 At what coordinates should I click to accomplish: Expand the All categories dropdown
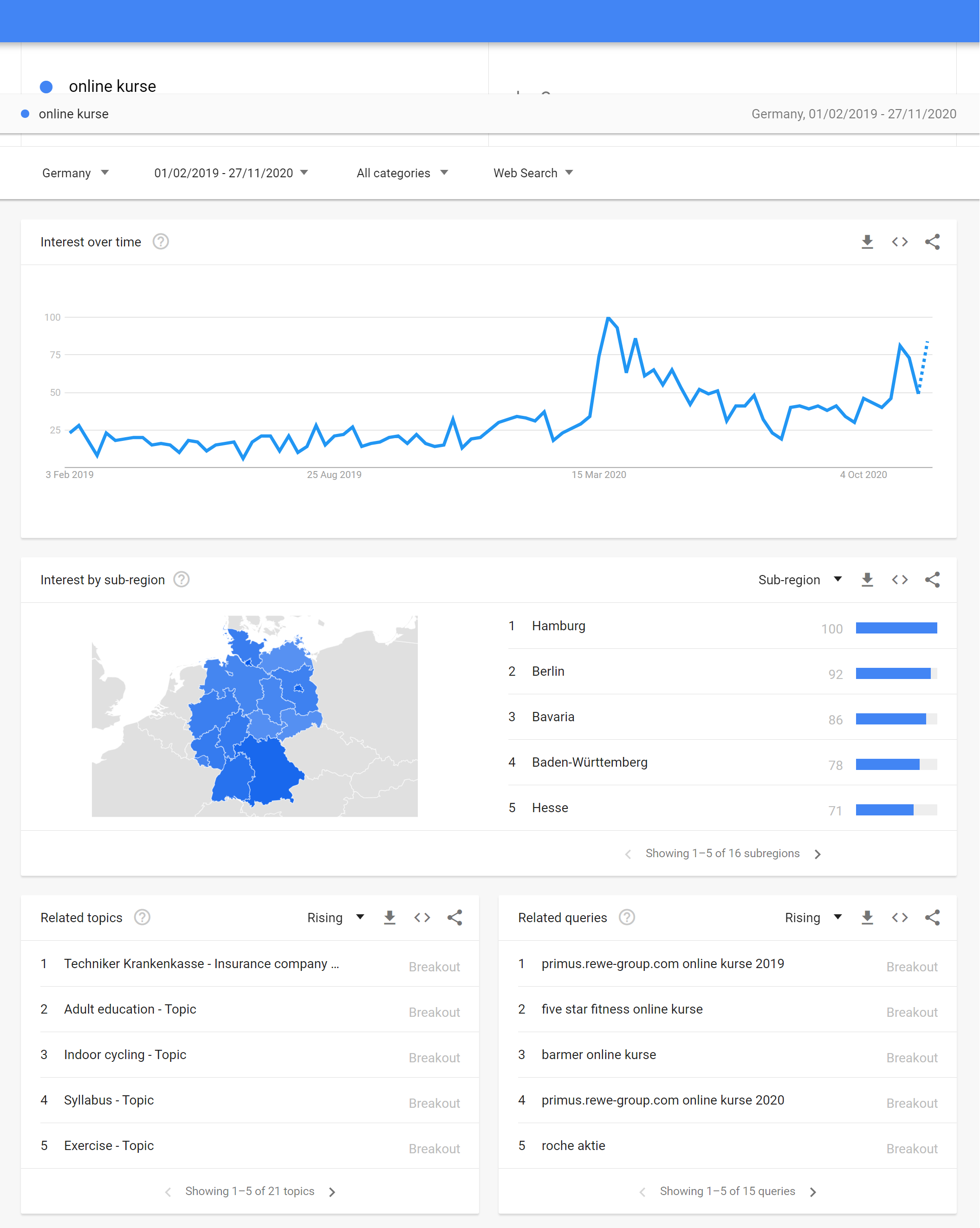[x=402, y=173]
